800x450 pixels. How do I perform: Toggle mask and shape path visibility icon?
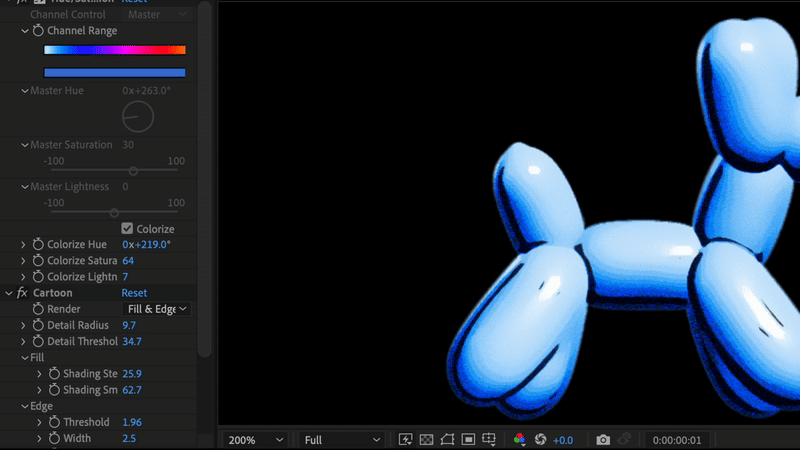click(x=447, y=439)
